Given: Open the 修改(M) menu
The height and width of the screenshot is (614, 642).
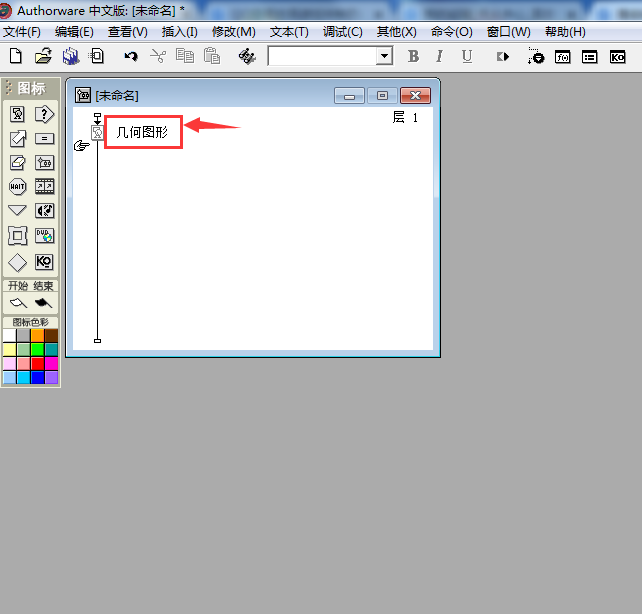Looking at the screenshot, I should coord(233,32).
